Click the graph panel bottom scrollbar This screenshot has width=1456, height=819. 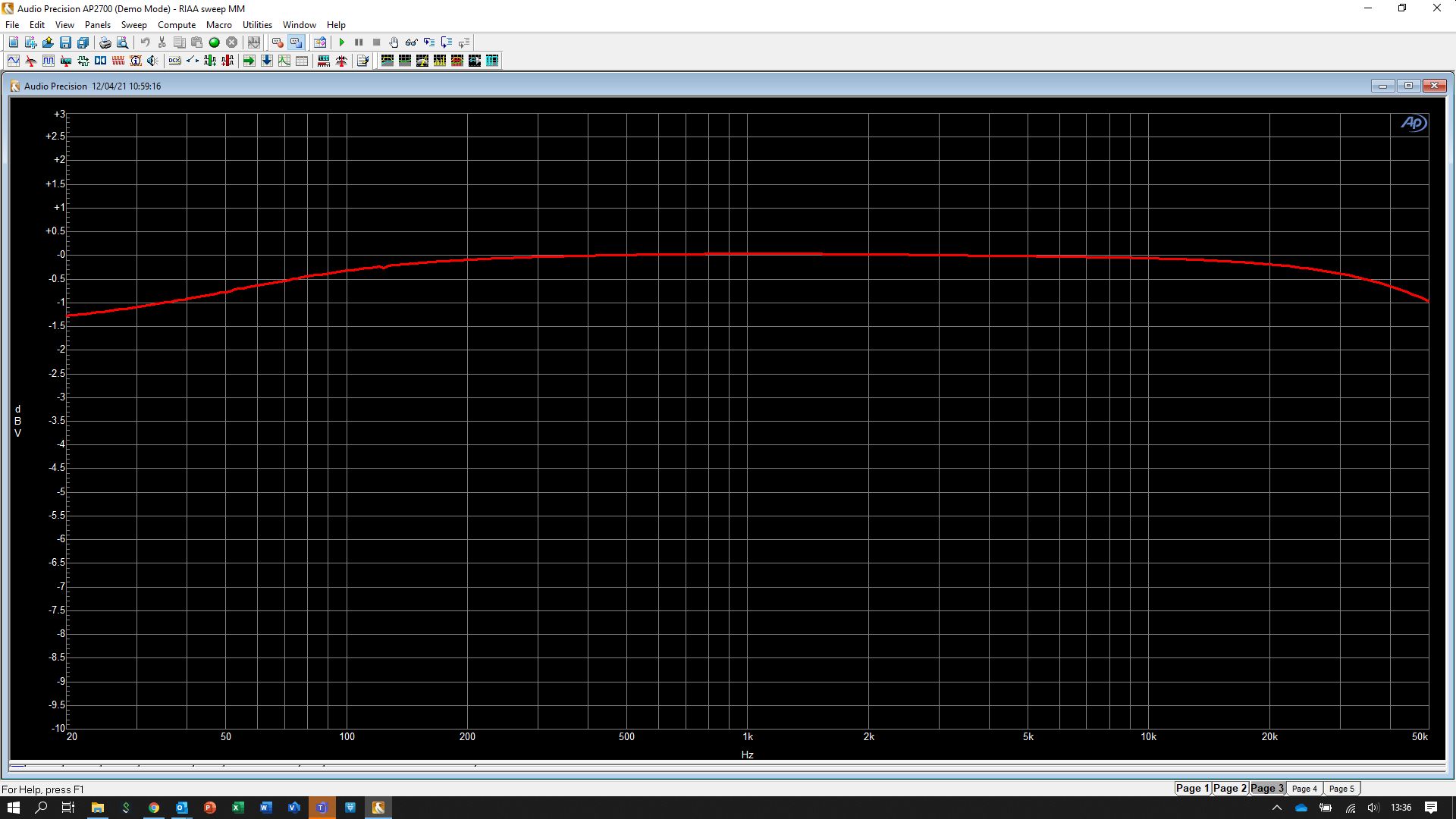click(726, 766)
